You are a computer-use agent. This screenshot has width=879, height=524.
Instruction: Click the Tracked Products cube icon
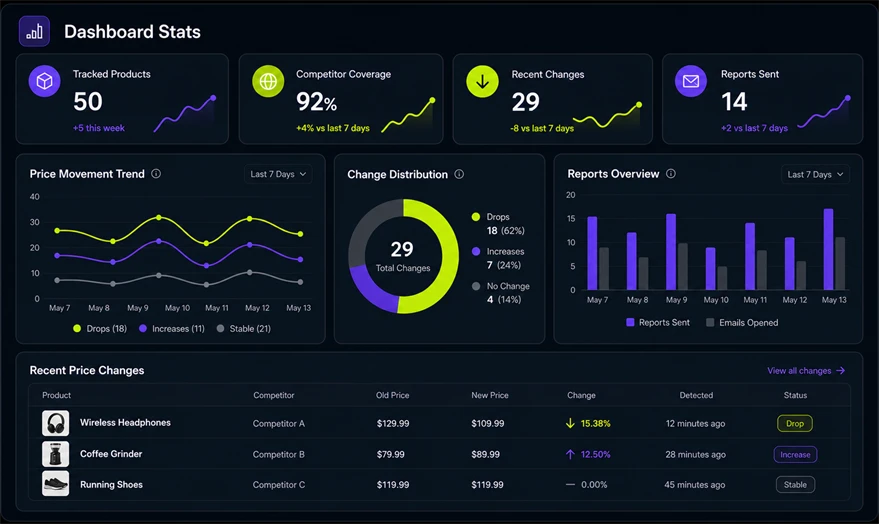click(45, 81)
